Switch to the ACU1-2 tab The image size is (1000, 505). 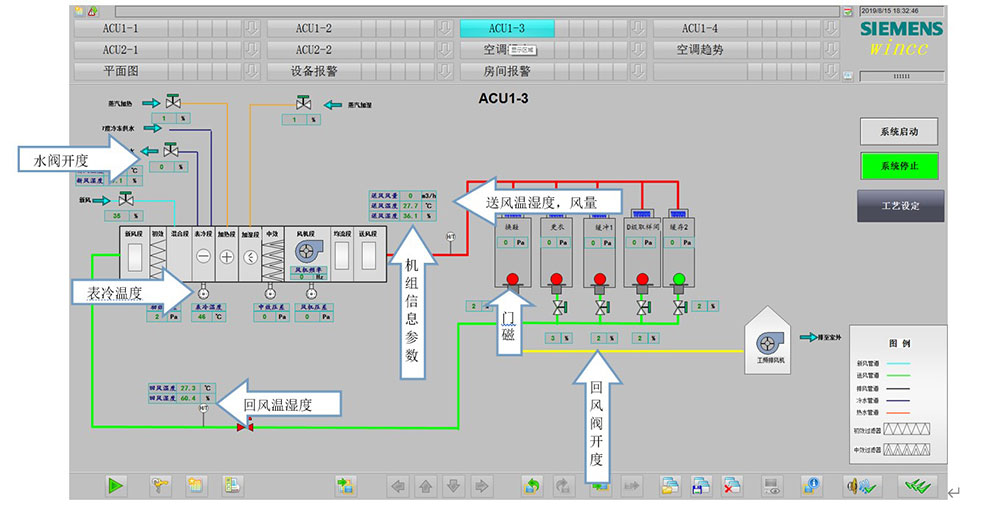314,28
